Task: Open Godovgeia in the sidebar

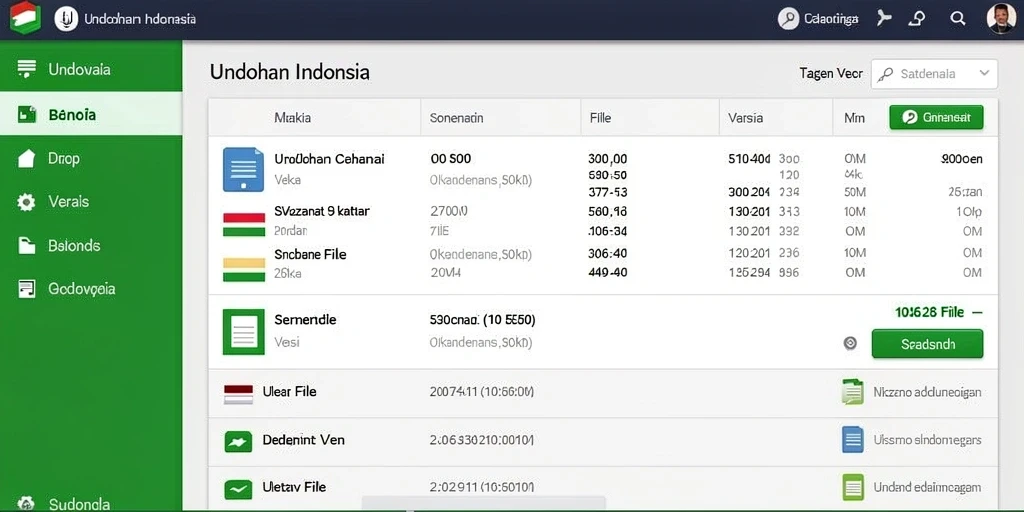Action: 91,289
